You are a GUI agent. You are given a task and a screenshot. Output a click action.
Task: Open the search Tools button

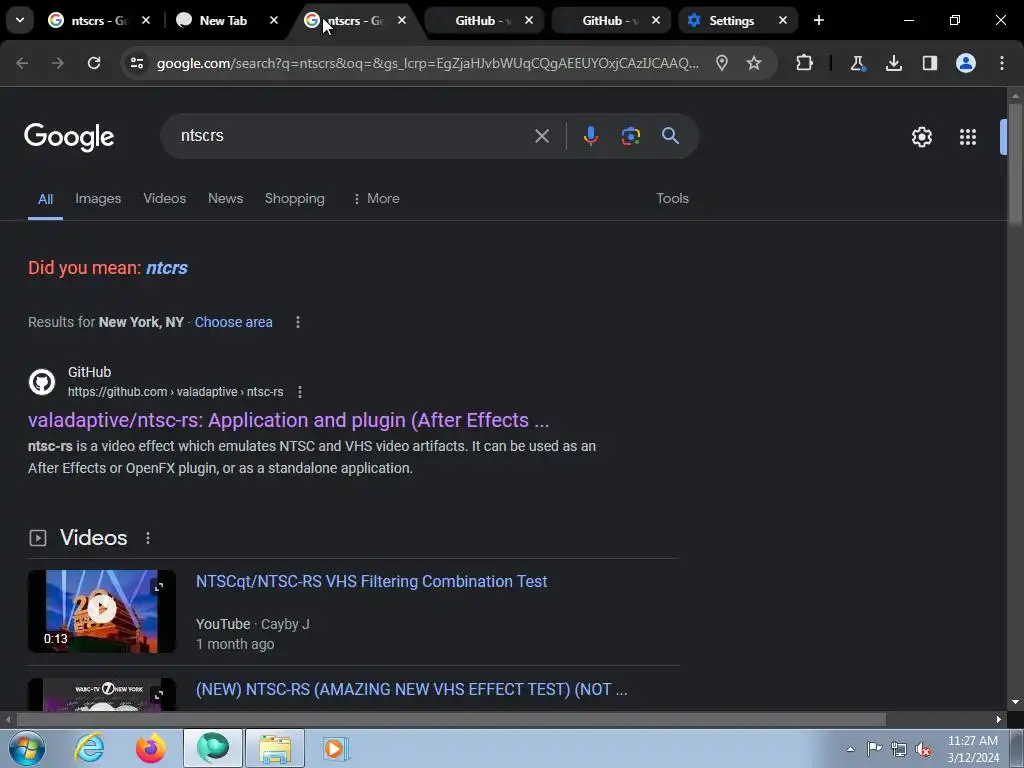tap(673, 199)
